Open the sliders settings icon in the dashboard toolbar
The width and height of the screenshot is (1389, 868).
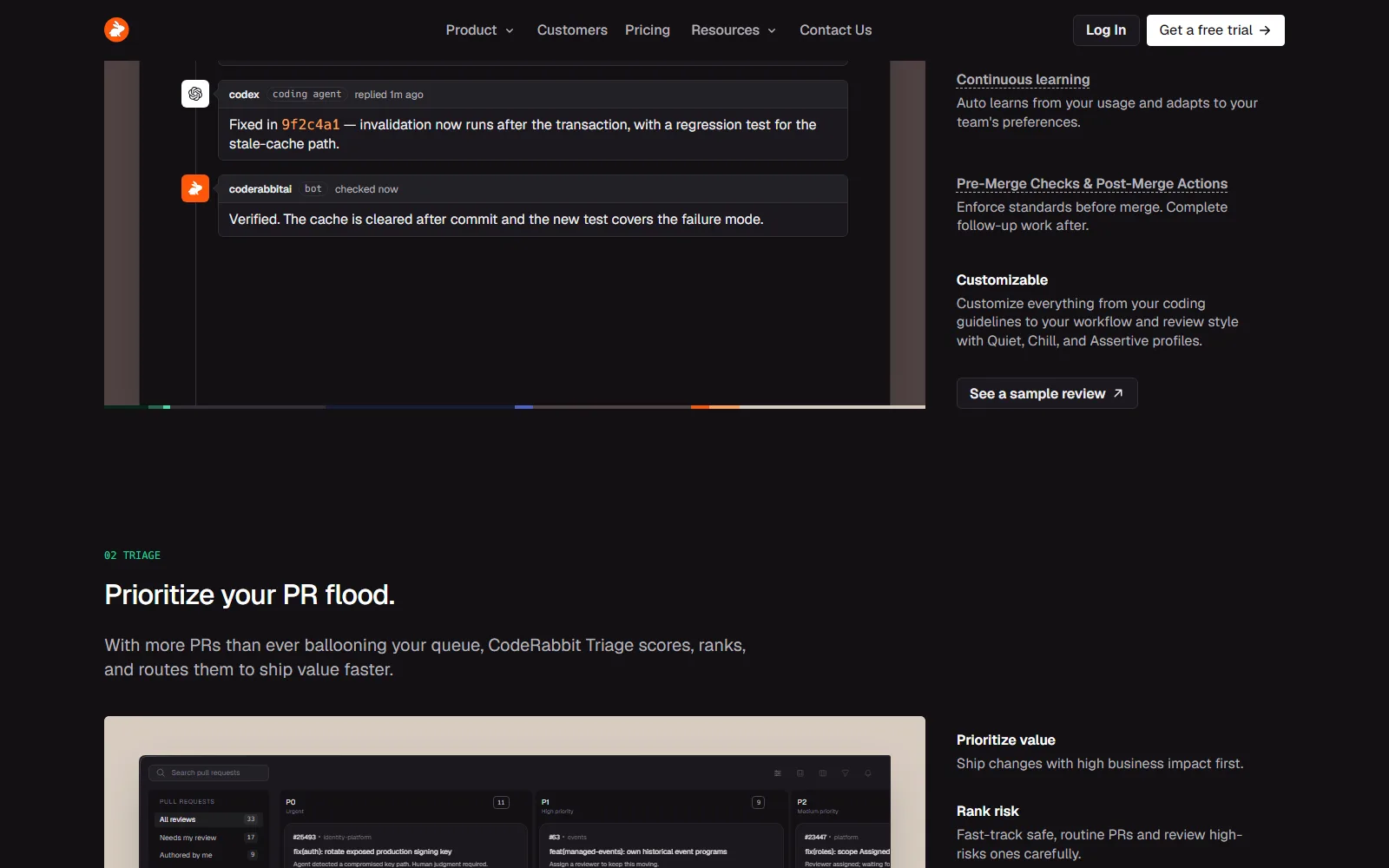coord(778,773)
